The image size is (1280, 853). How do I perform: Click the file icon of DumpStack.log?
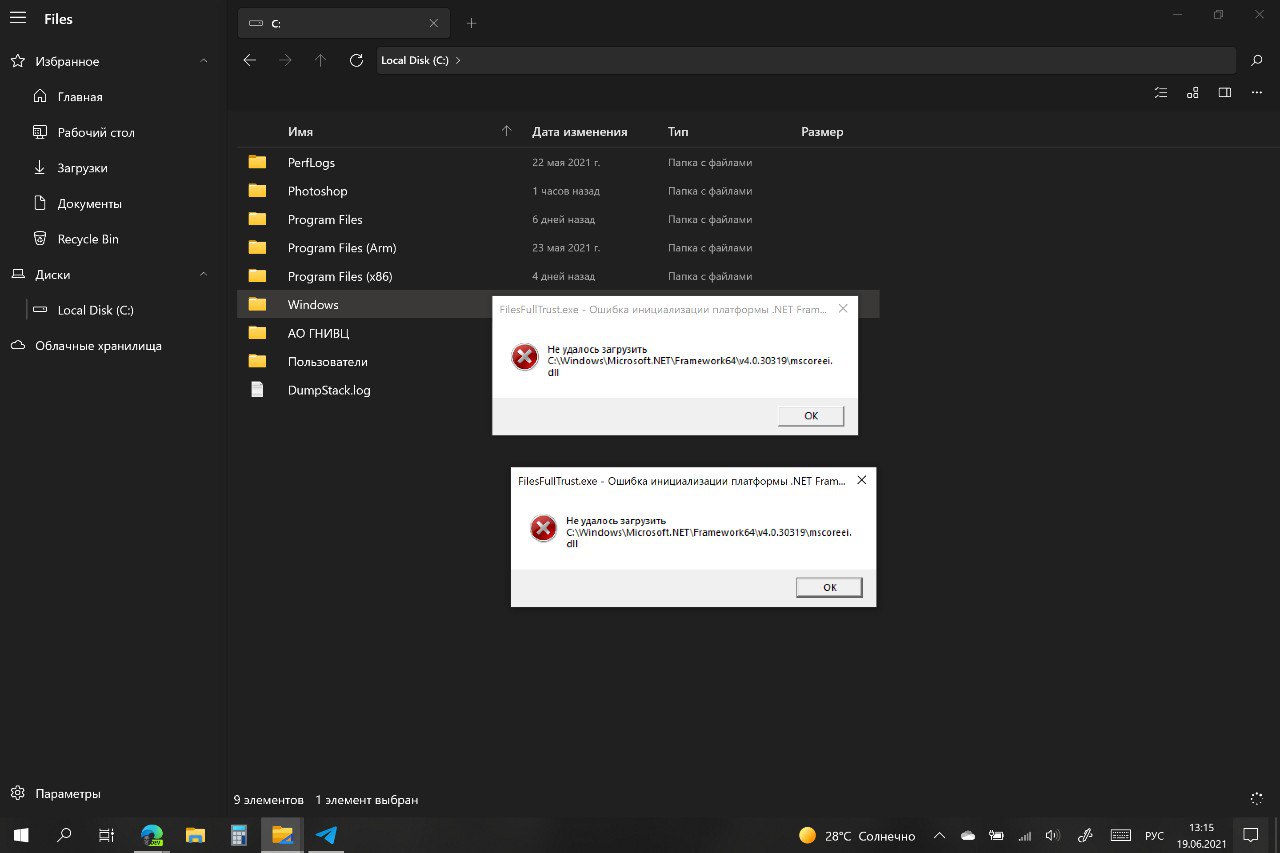257,390
